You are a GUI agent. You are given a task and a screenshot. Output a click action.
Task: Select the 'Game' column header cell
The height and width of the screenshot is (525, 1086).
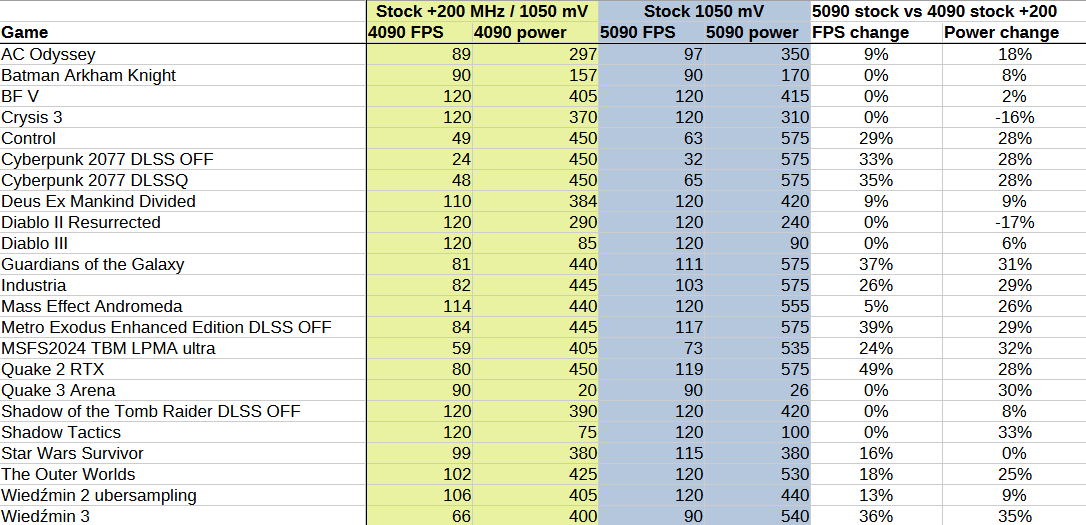coord(183,33)
